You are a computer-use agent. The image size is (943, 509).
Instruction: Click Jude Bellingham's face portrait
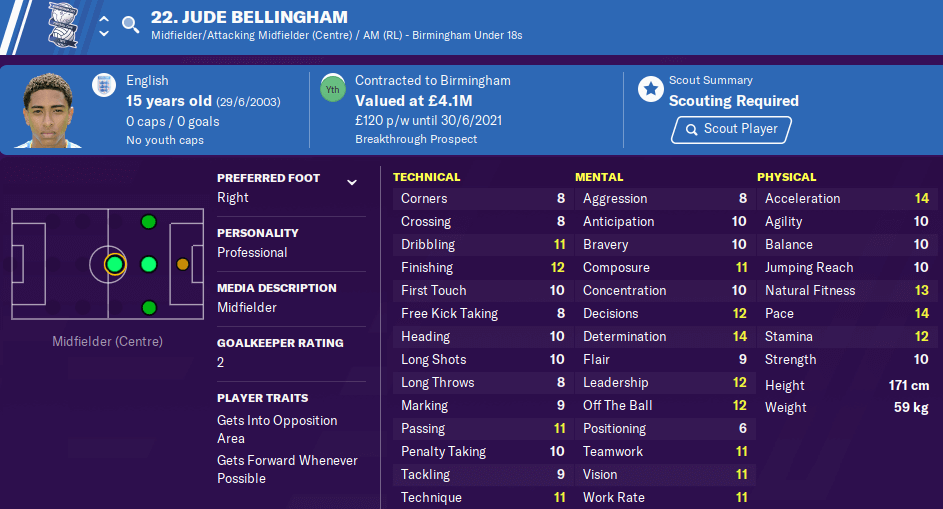tap(48, 110)
